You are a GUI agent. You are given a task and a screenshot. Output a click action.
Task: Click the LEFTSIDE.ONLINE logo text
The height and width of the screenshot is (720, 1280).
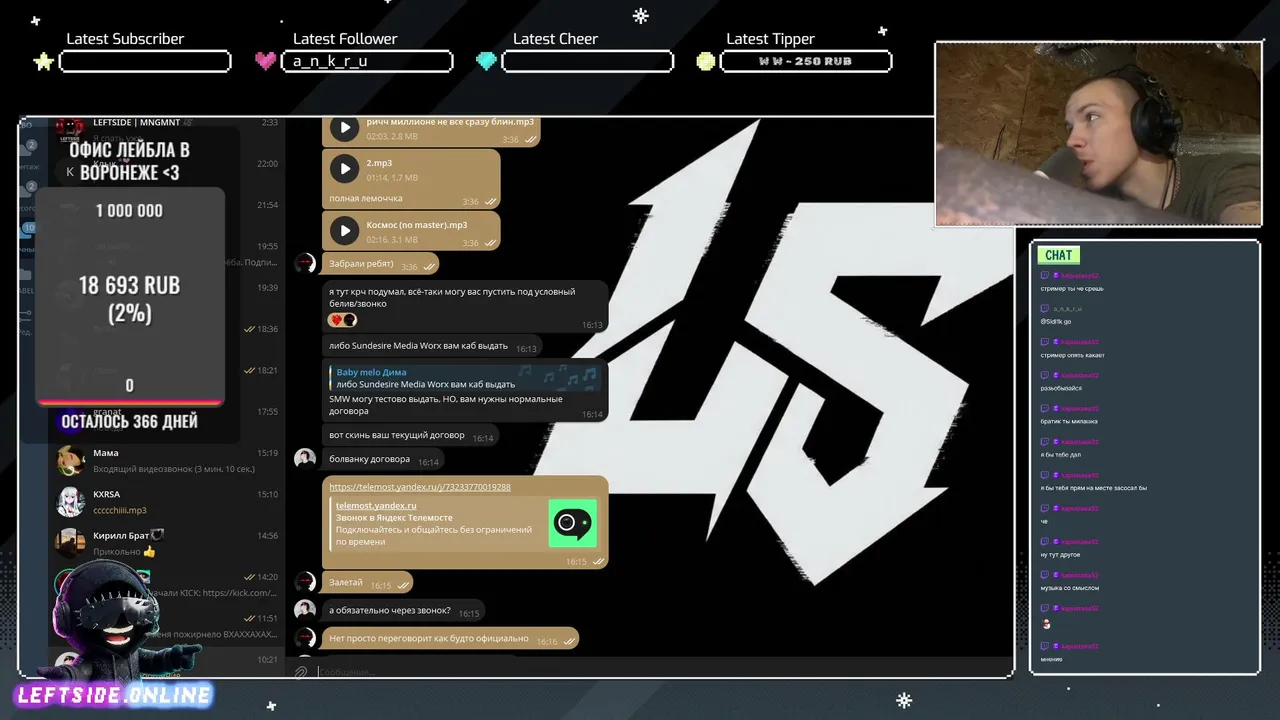114,695
